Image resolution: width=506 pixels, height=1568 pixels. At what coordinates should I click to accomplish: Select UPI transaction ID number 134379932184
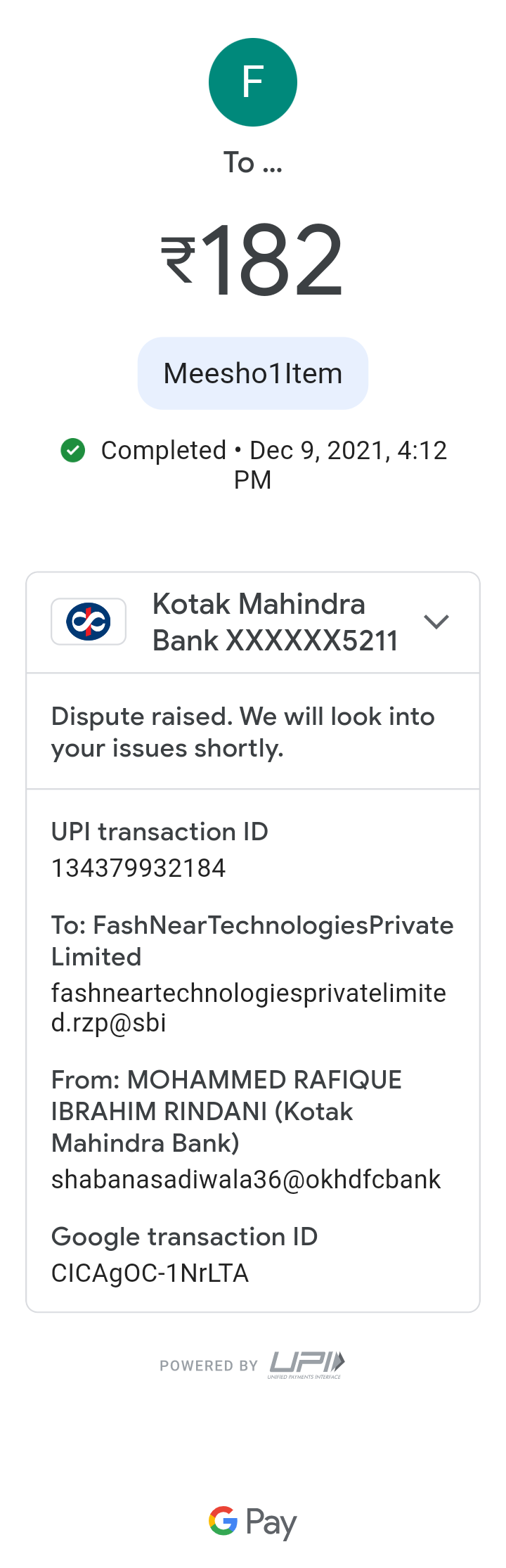138,868
